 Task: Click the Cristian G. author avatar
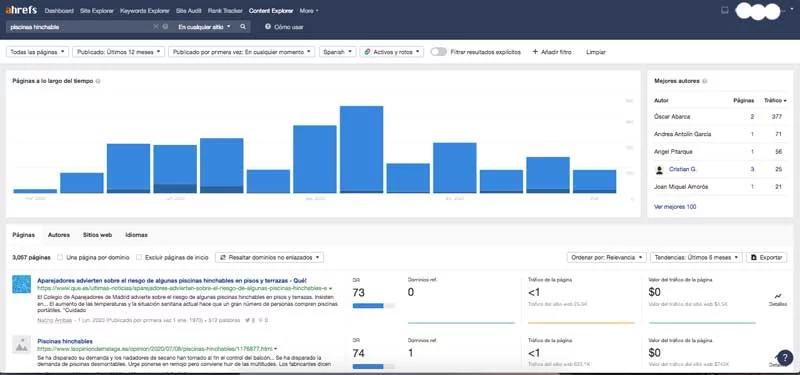click(x=659, y=169)
